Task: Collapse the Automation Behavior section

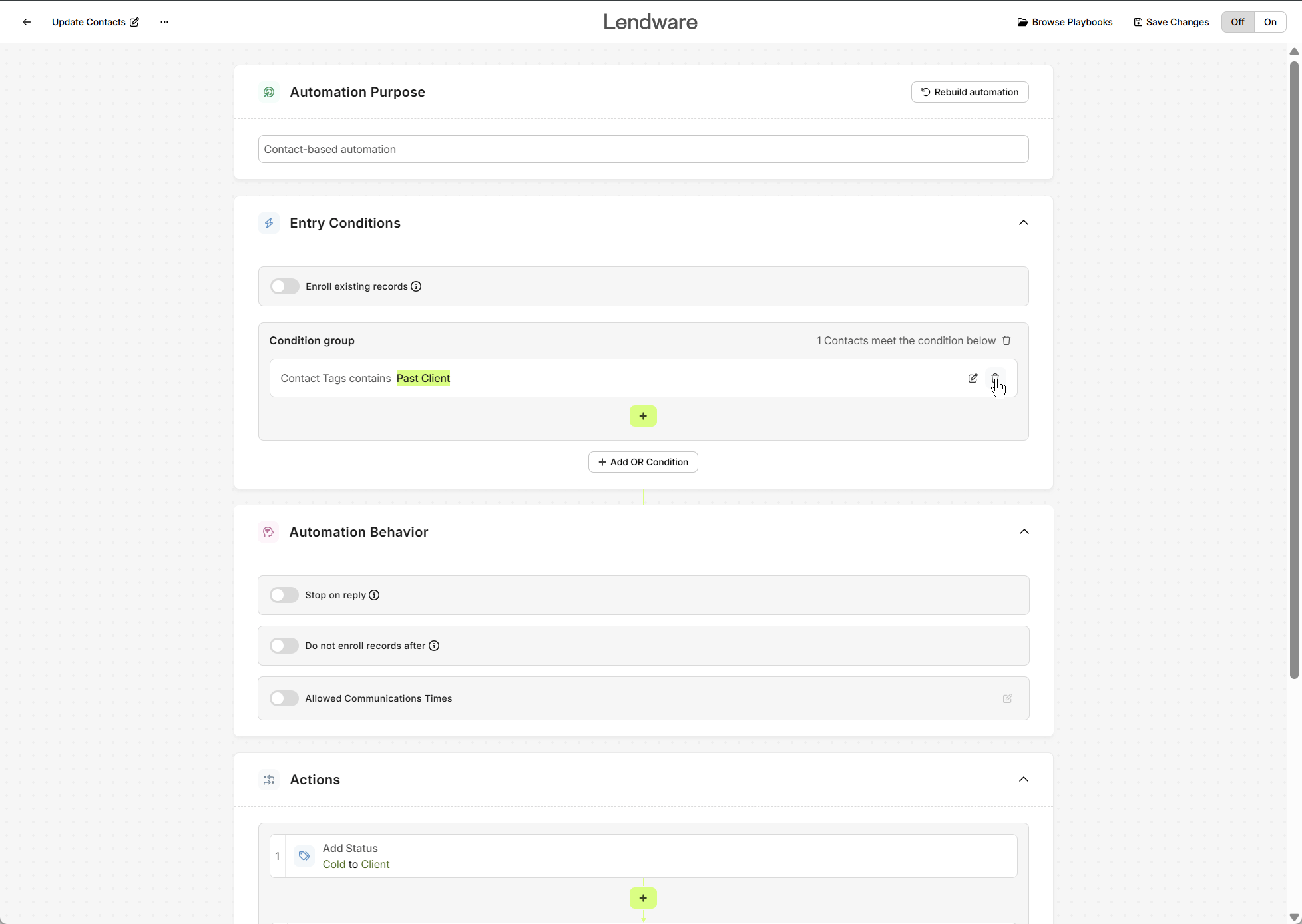Action: (x=1024, y=531)
